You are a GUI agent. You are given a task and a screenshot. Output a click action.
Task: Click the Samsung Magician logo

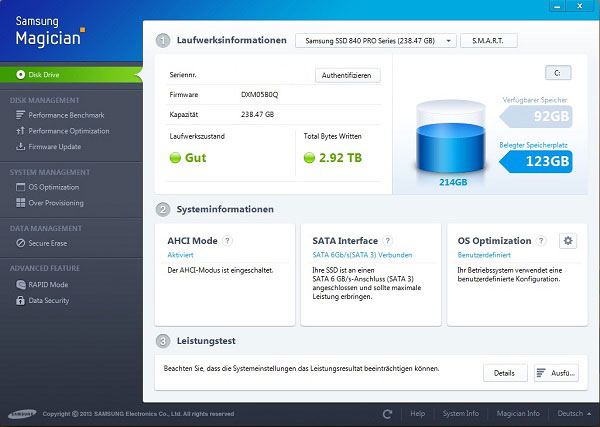pos(50,31)
